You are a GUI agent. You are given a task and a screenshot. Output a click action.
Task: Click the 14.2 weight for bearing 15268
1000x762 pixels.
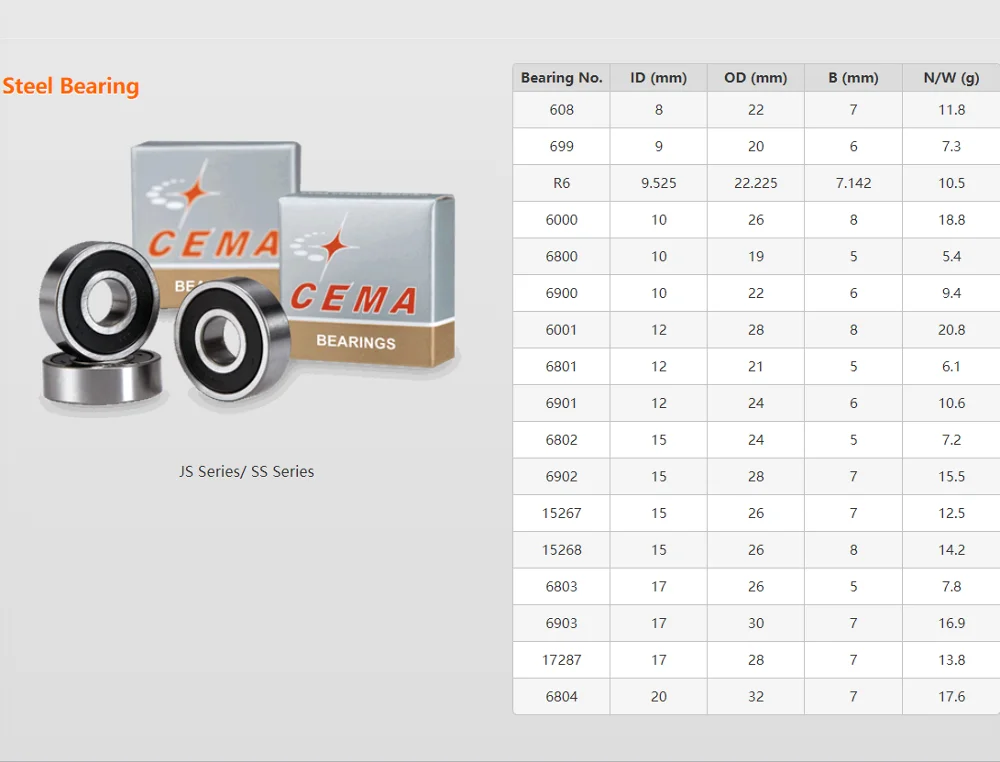951,550
